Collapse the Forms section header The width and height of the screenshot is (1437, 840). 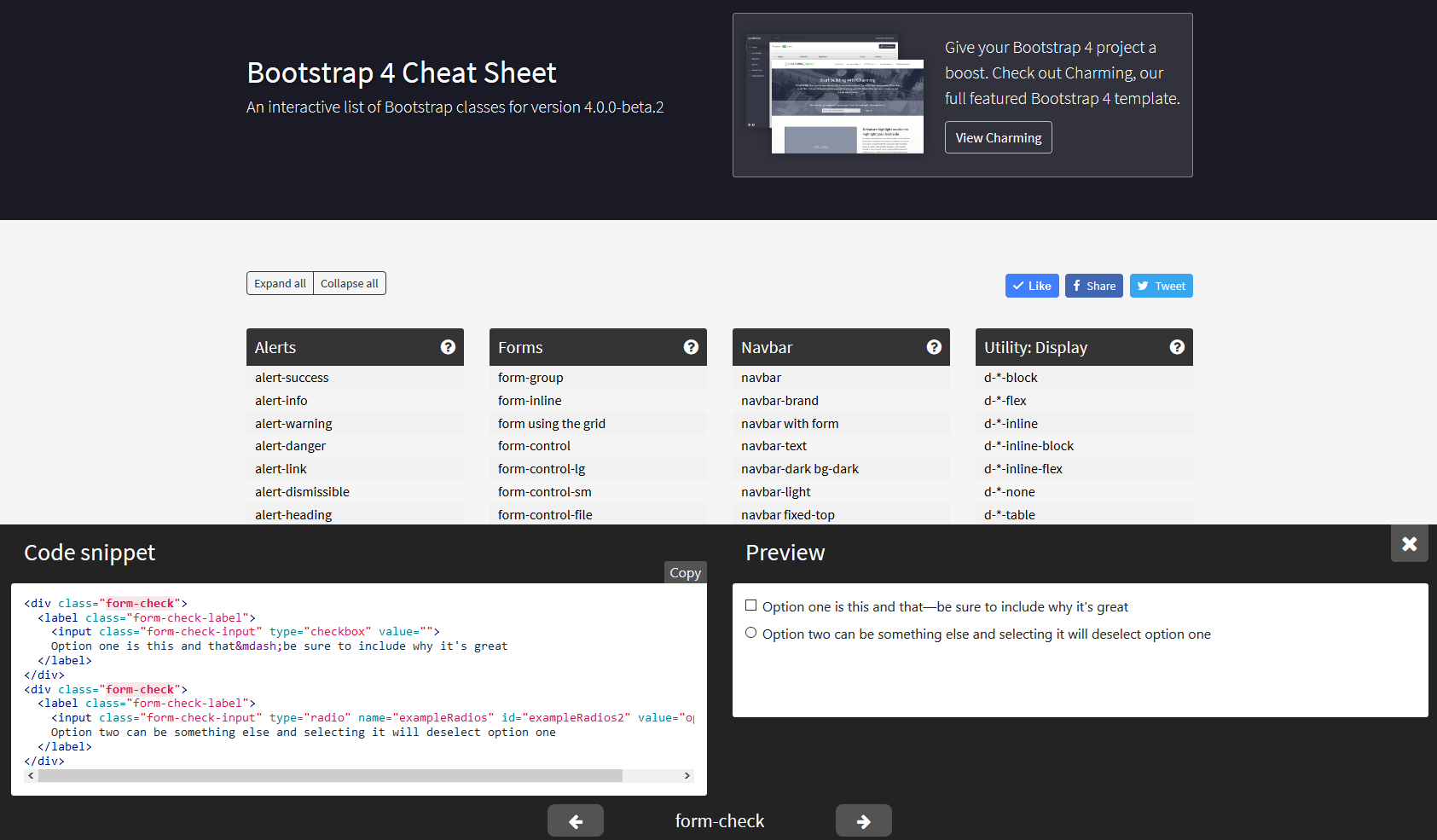(x=598, y=347)
